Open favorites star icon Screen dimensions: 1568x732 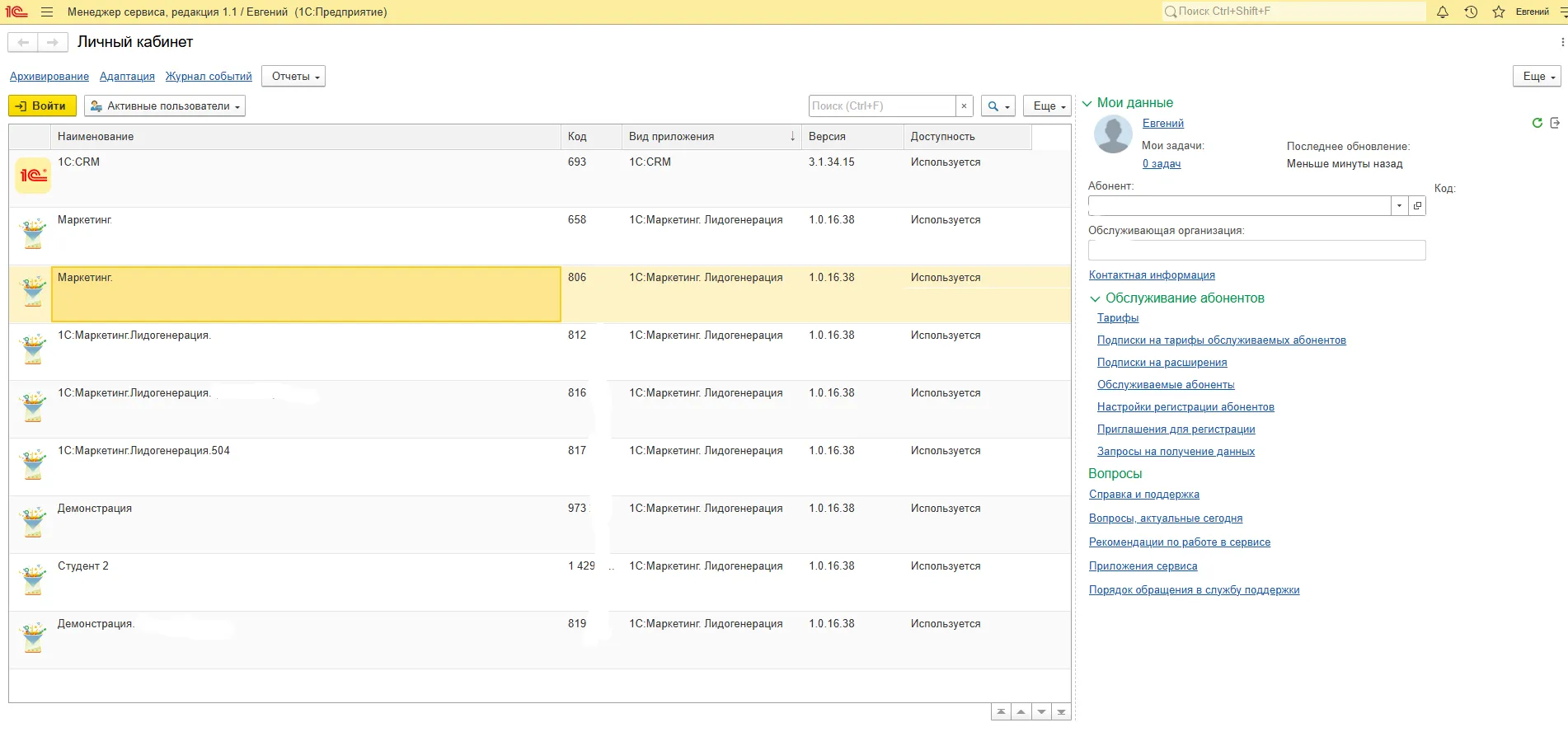[x=1499, y=12]
